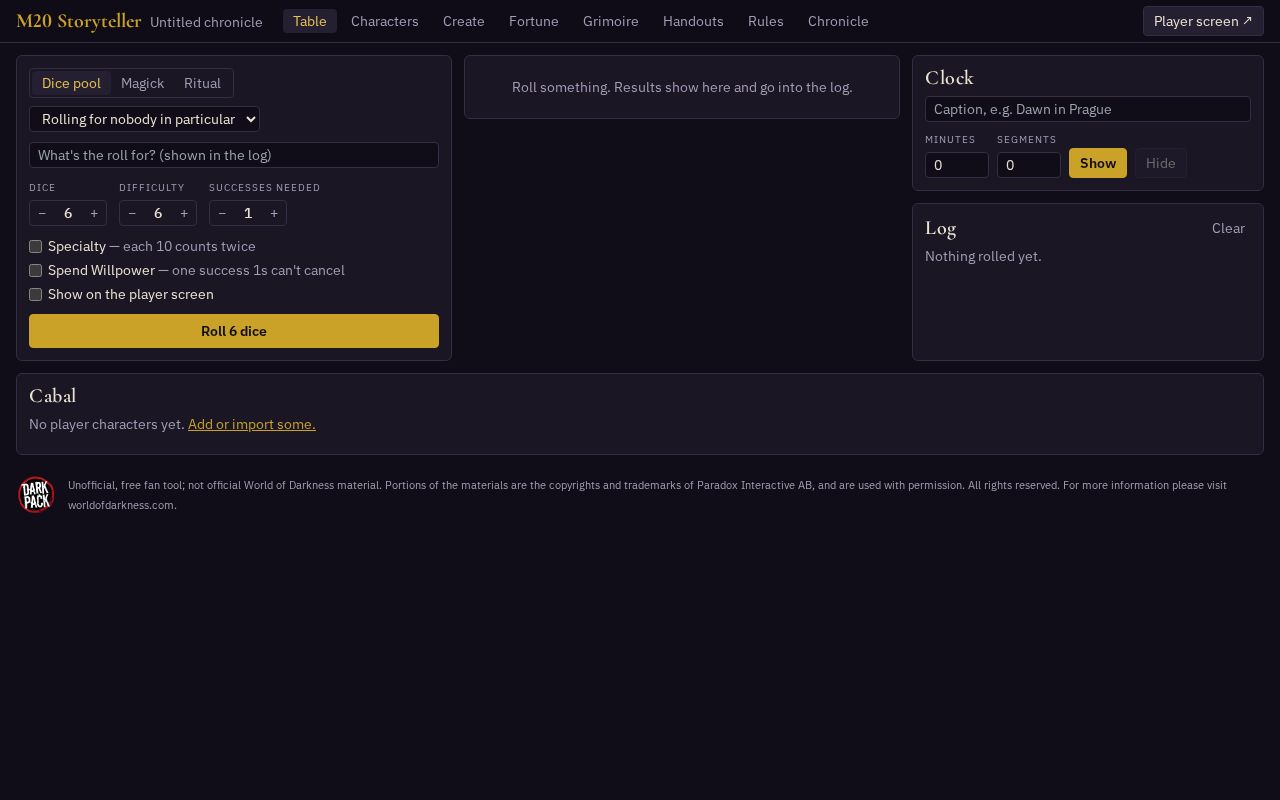
Task: Switch to the Magick tab
Action: click(x=142, y=83)
